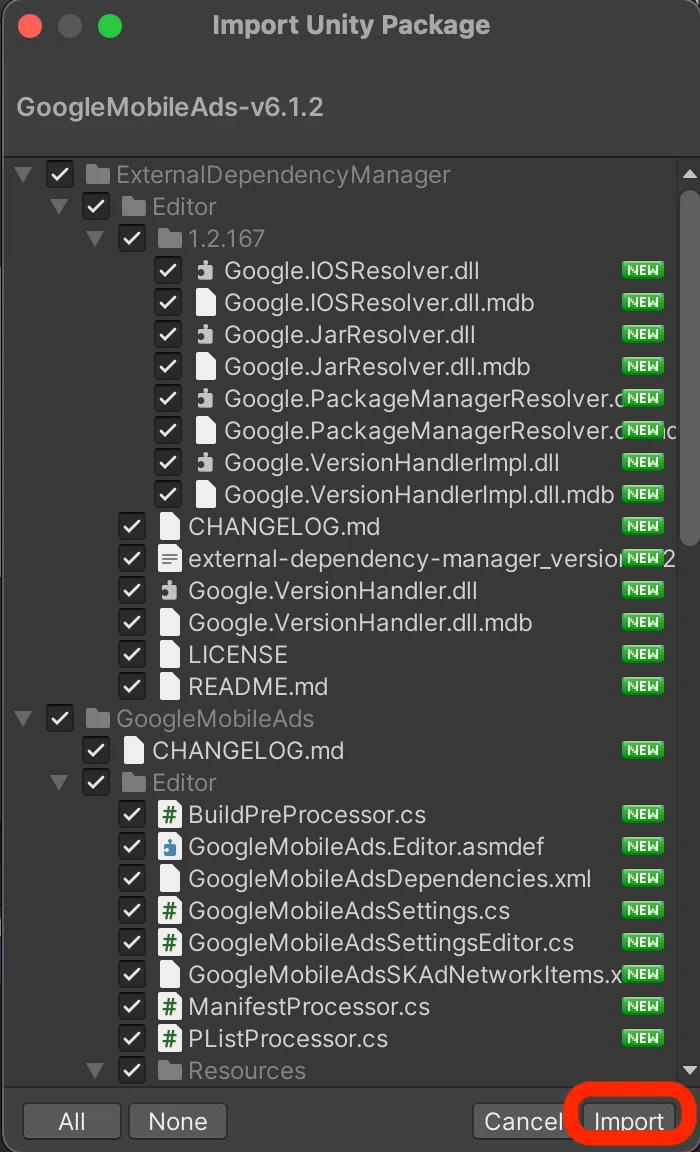Toggle the LICENSE file checkbox
The image size is (700, 1152).
click(x=132, y=655)
